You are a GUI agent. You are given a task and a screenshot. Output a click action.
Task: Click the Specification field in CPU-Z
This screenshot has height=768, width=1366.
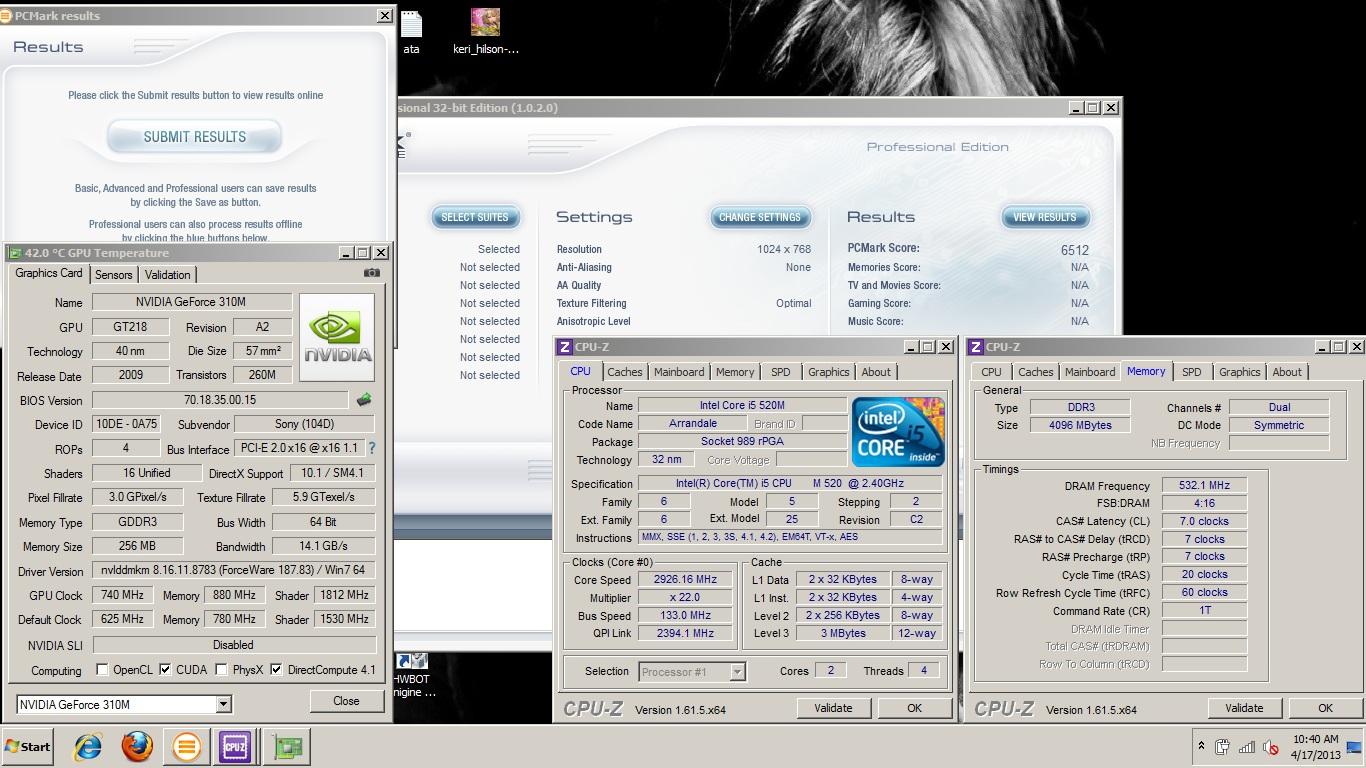[790, 483]
